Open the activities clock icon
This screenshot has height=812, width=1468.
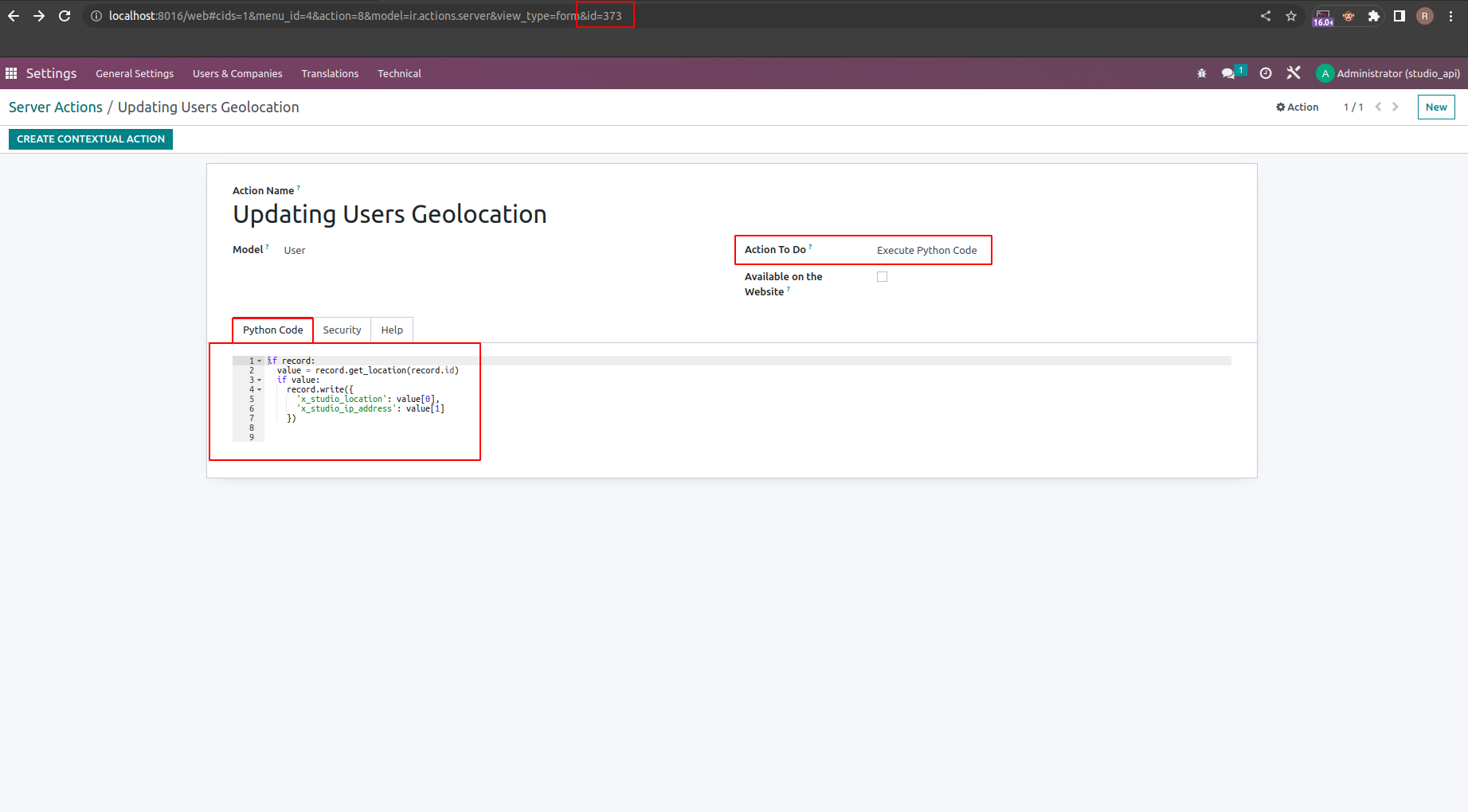[x=1265, y=73]
